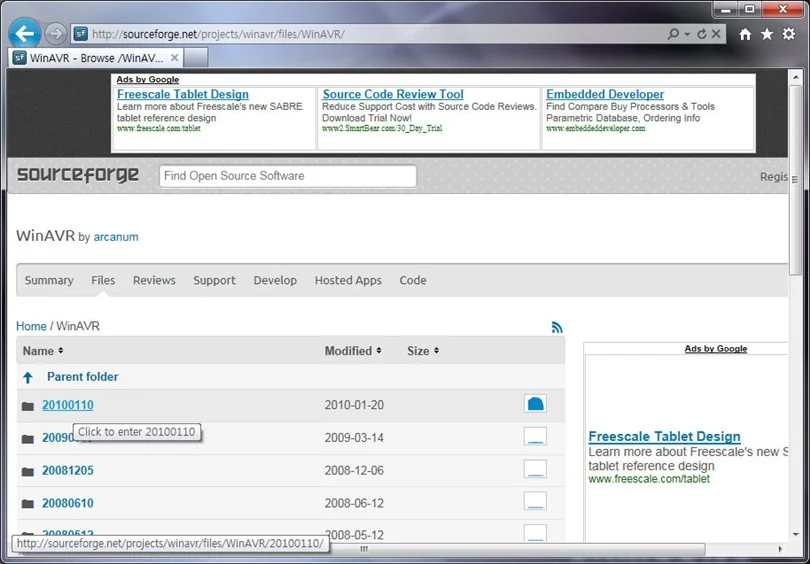Open search dropdown arrow in address bar

pyautogui.click(x=687, y=34)
